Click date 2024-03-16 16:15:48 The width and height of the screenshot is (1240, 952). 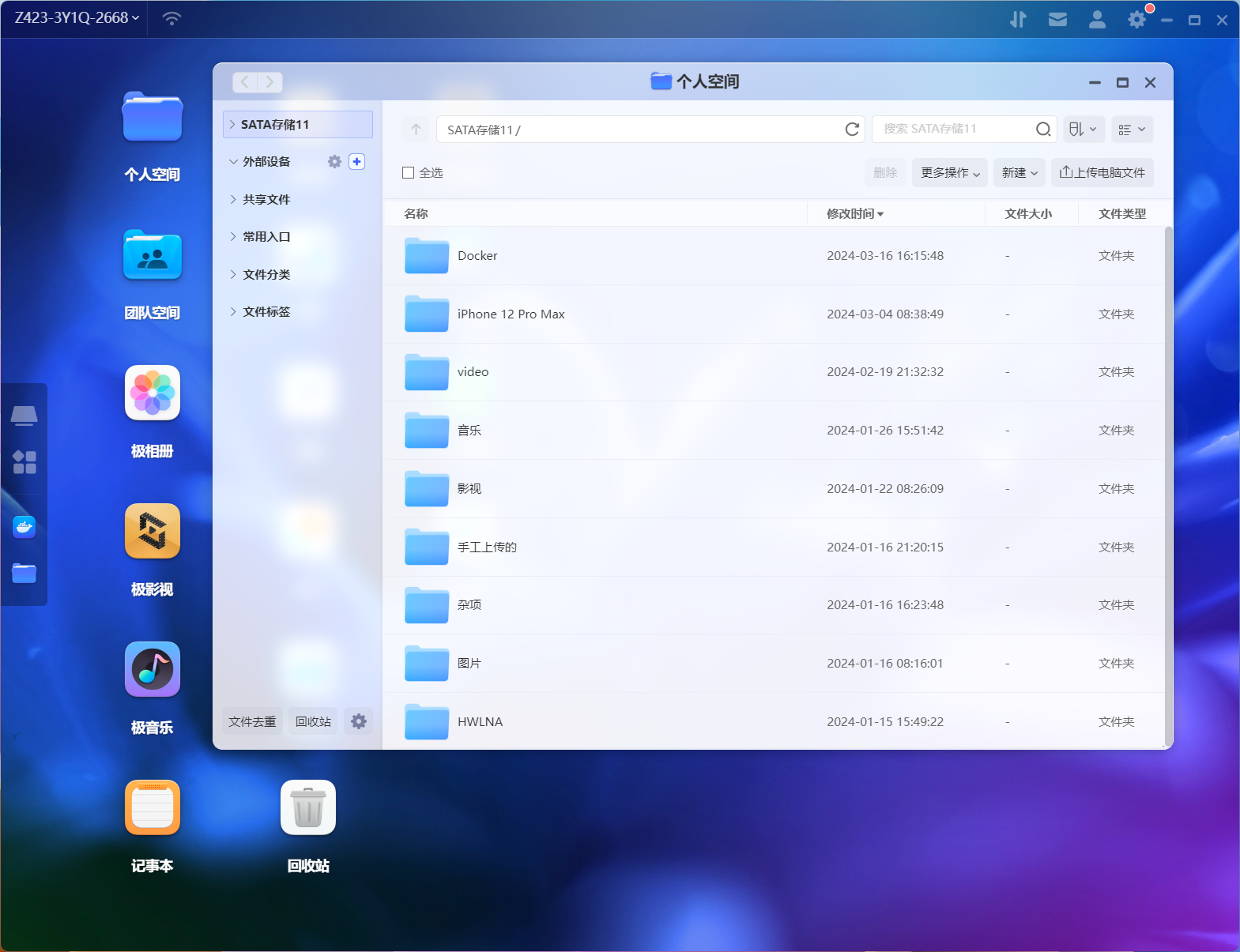point(885,256)
